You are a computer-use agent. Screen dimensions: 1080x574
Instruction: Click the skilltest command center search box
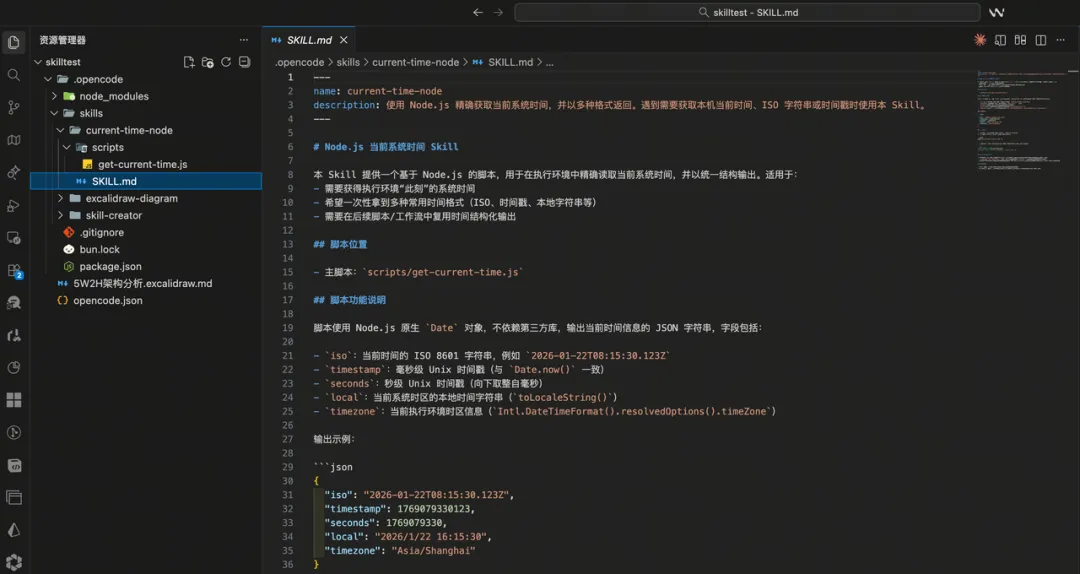[x=747, y=12]
